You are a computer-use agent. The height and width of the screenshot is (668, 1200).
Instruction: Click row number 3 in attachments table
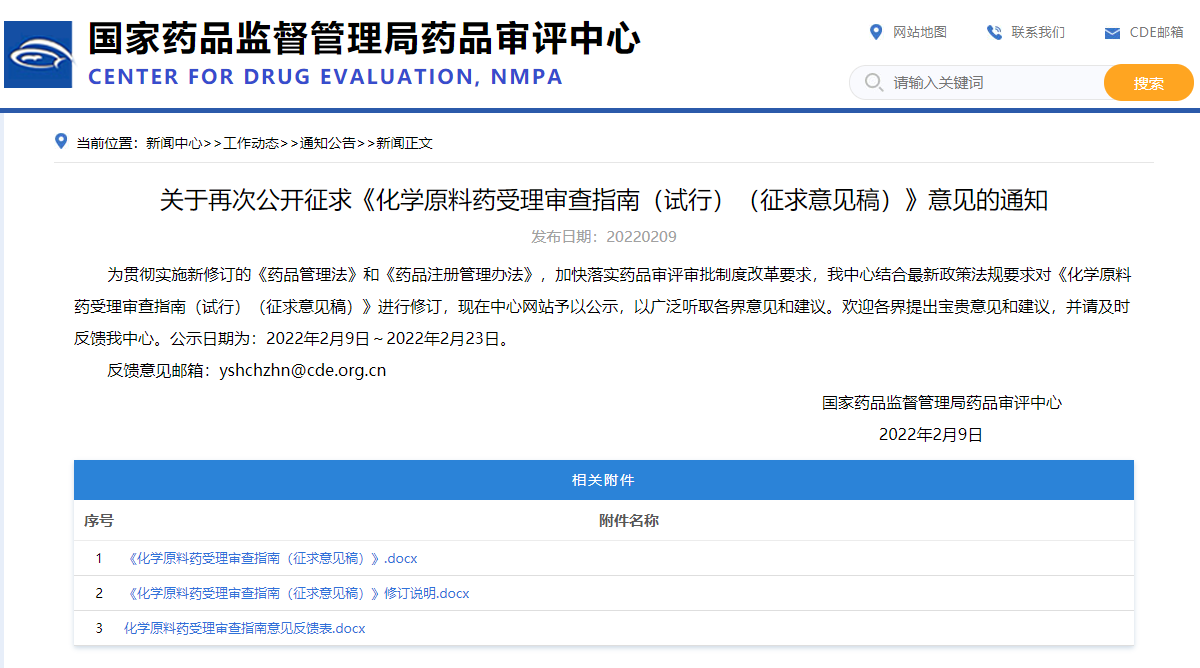(x=99, y=628)
